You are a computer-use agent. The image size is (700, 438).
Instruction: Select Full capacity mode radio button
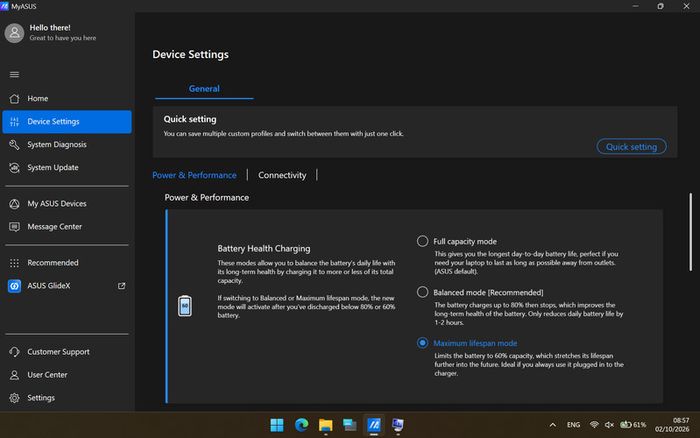[x=422, y=241]
